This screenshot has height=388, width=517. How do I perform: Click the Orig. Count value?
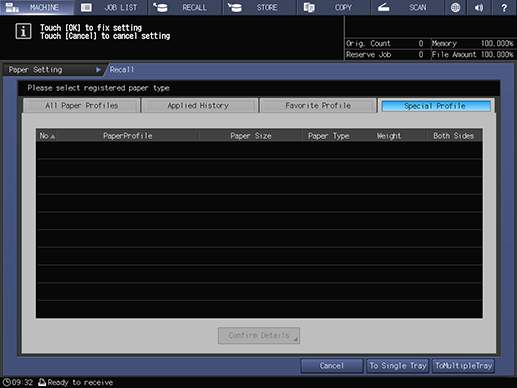[421, 43]
